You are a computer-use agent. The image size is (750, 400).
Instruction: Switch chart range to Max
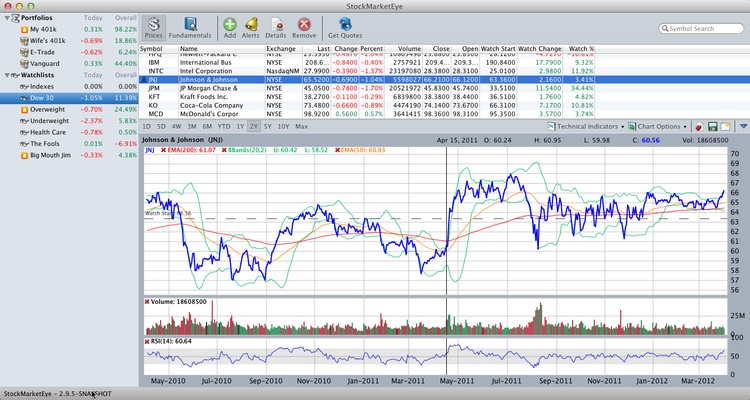click(x=301, y=127)
